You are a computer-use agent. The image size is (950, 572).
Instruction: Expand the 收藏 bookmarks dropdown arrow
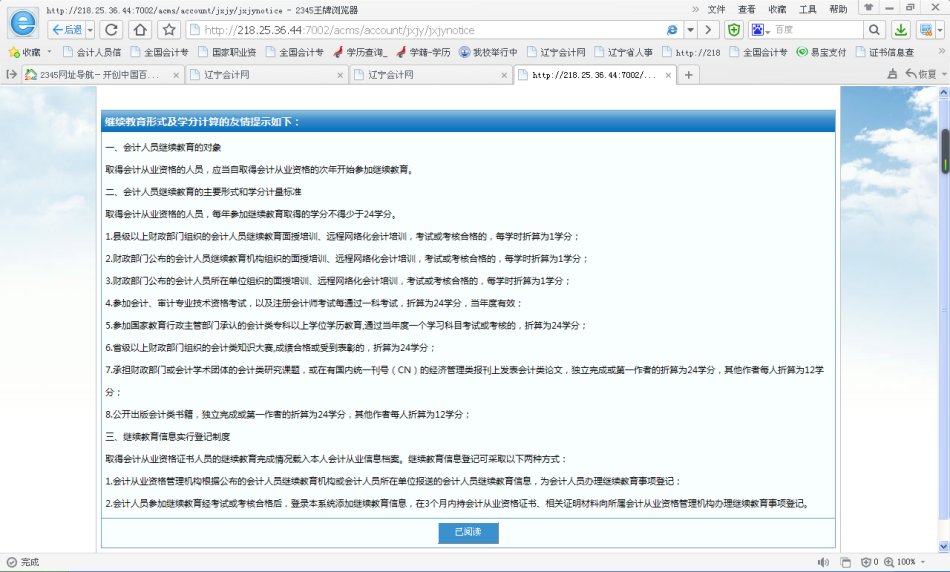(x=49, y=52)
